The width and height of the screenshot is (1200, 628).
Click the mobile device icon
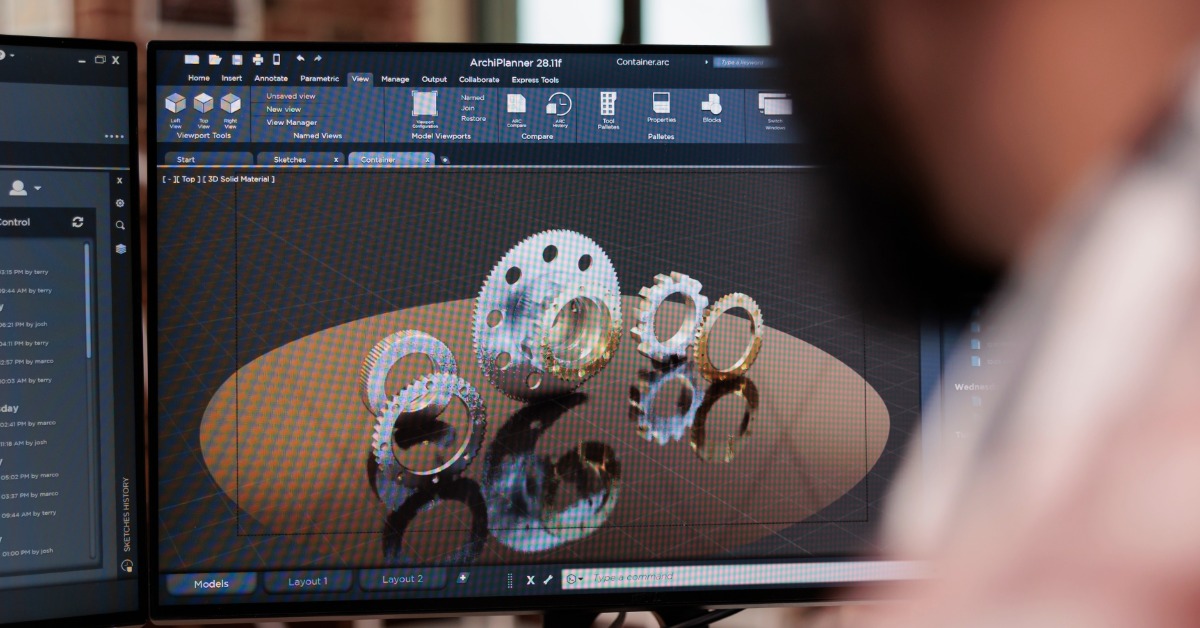click(x=277, y=60)
